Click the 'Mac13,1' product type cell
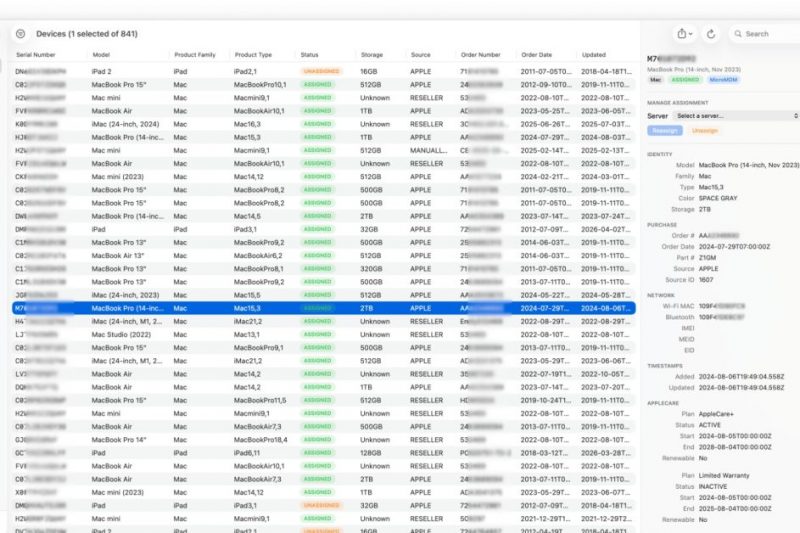Image resolution: width=800 pixels, height=533 pixels. (246, 335)
